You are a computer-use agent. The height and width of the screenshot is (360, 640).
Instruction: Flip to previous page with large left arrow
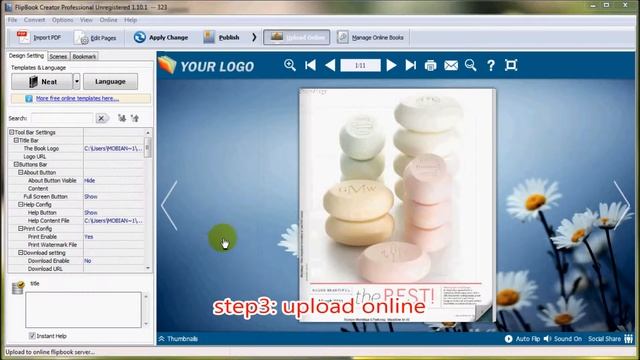click(x=169, y=206)
